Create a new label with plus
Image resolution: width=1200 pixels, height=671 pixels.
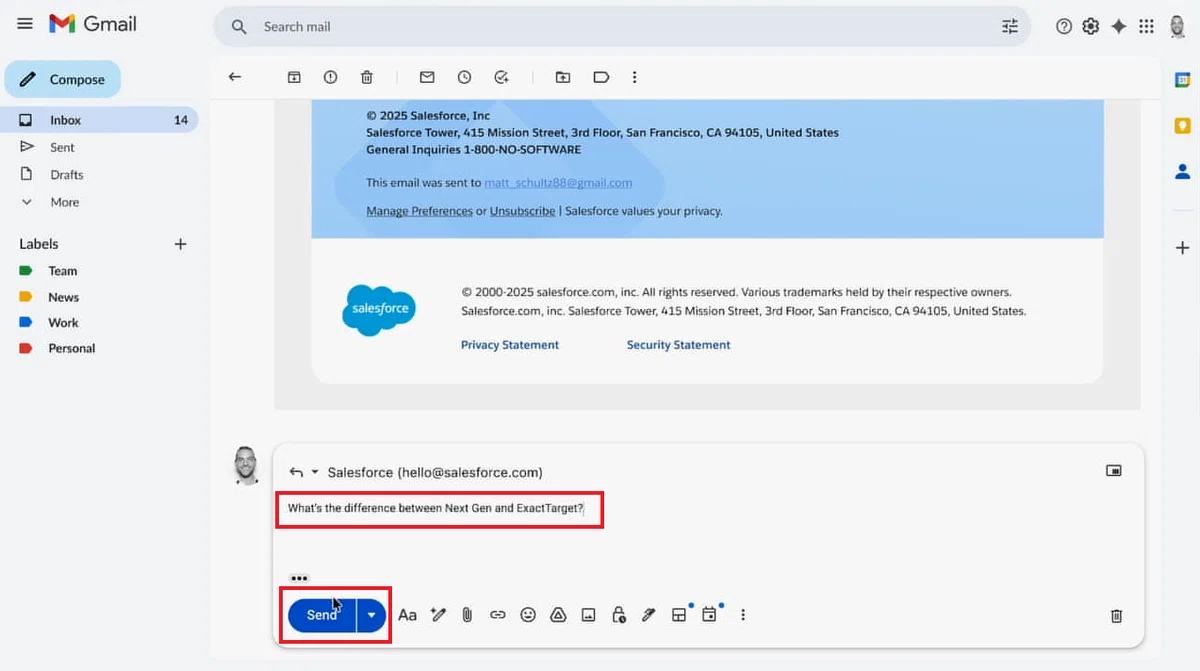click(180, 244)
